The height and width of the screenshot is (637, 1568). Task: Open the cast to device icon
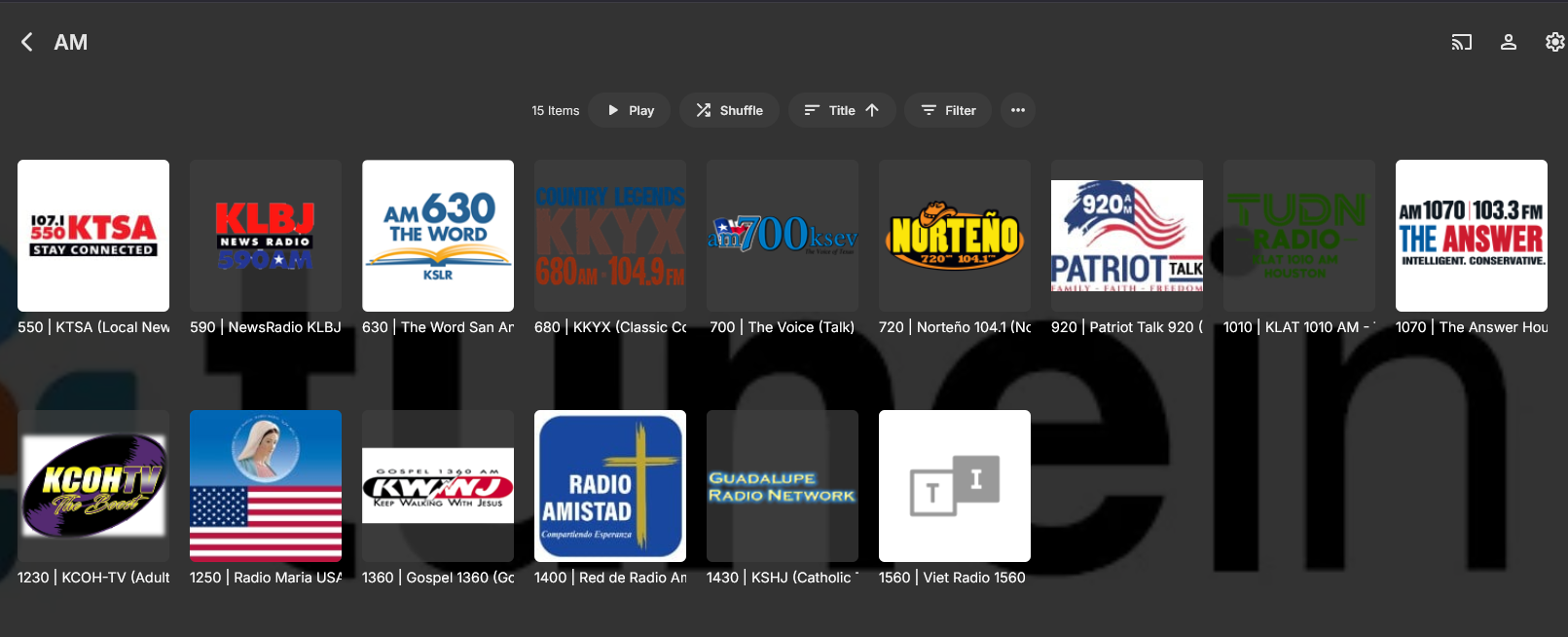(1462, 42)
